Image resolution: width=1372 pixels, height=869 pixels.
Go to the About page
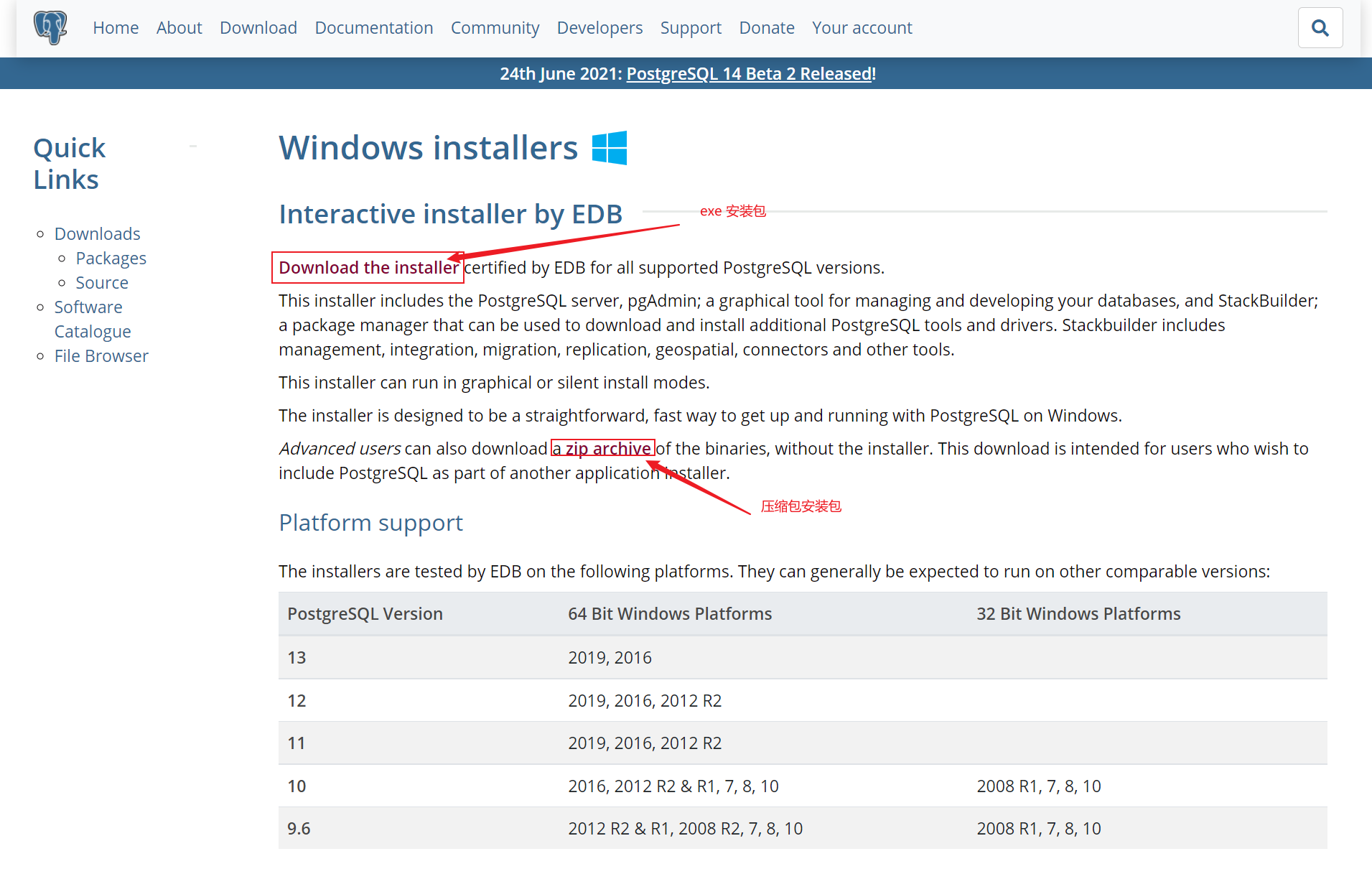pyautogui.click(x=179, y=28)
